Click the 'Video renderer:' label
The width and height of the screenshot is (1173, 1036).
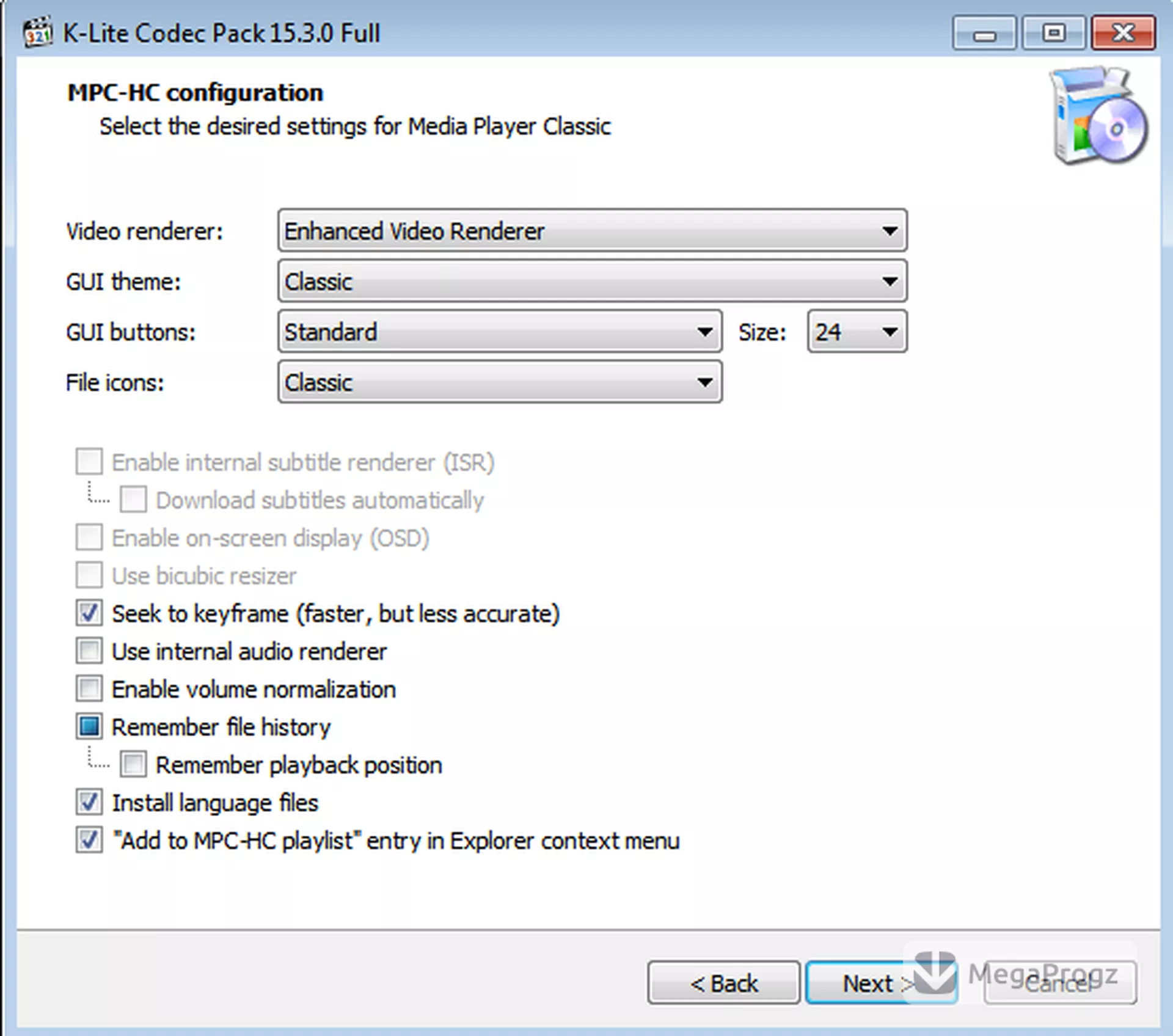[145, 231]
